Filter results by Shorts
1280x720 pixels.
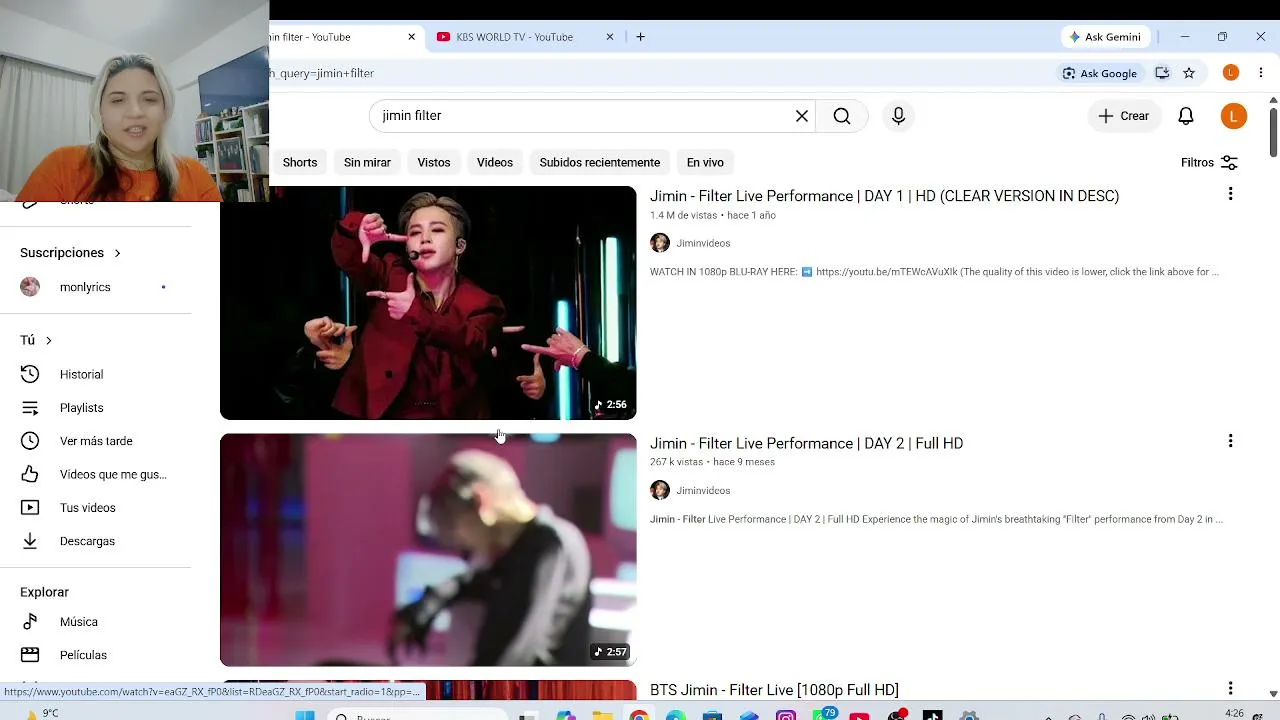tap(300, 162)
